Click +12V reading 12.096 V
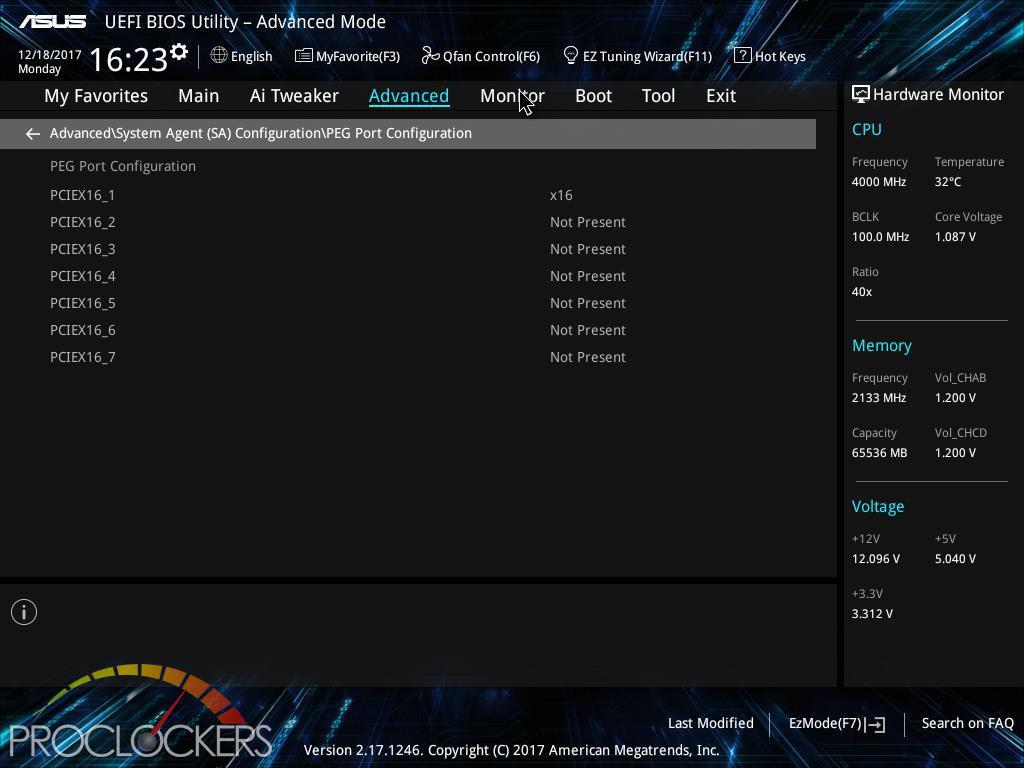The width and height of the screenshot is (1024, 768). point(876,559)
